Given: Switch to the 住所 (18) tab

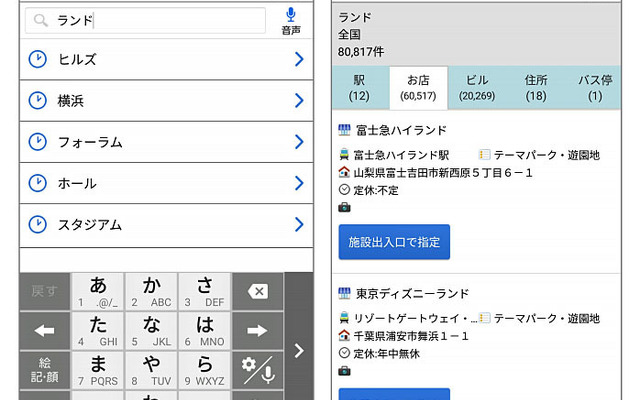Looking at the screenshot, I should 536,88.
